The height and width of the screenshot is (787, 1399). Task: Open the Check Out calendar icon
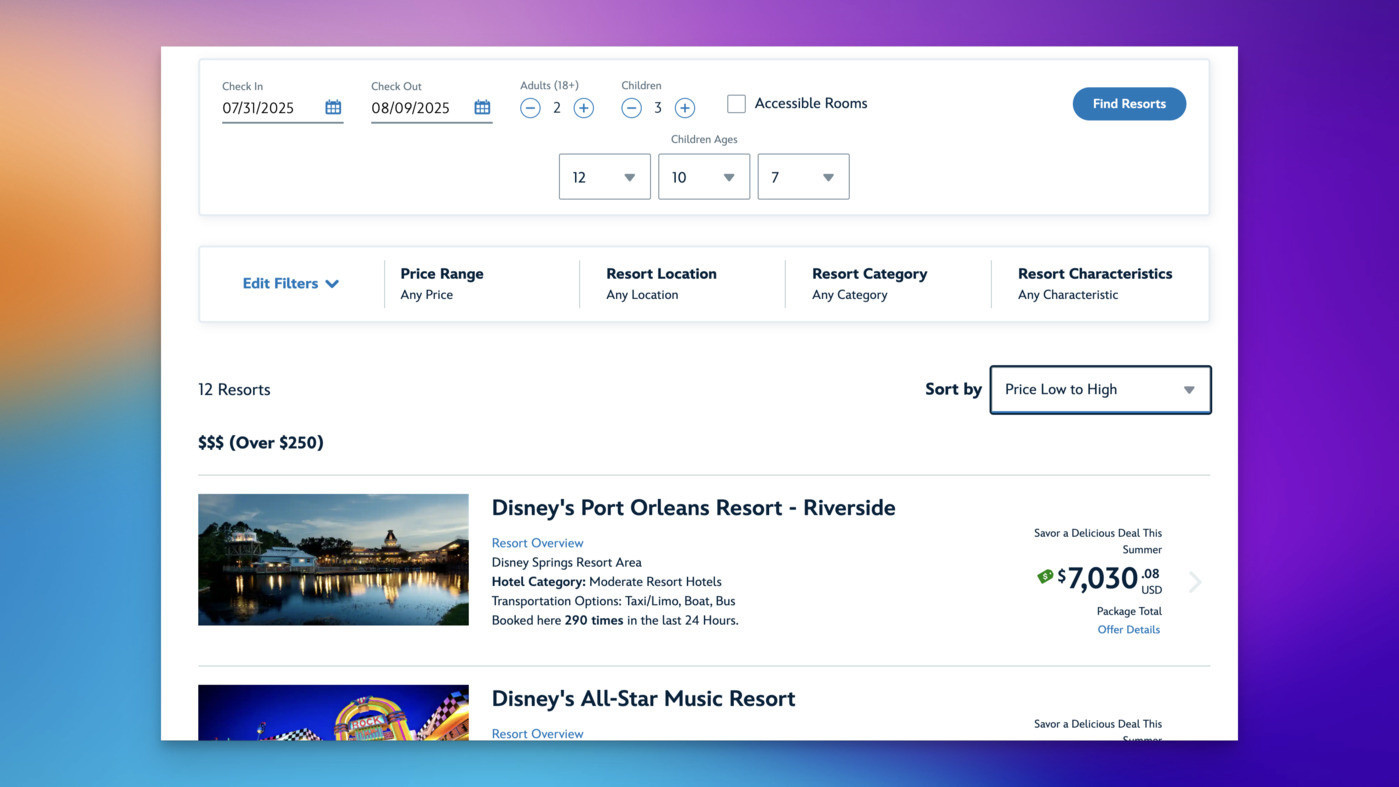pyautogui.click(x=482, y=107)
